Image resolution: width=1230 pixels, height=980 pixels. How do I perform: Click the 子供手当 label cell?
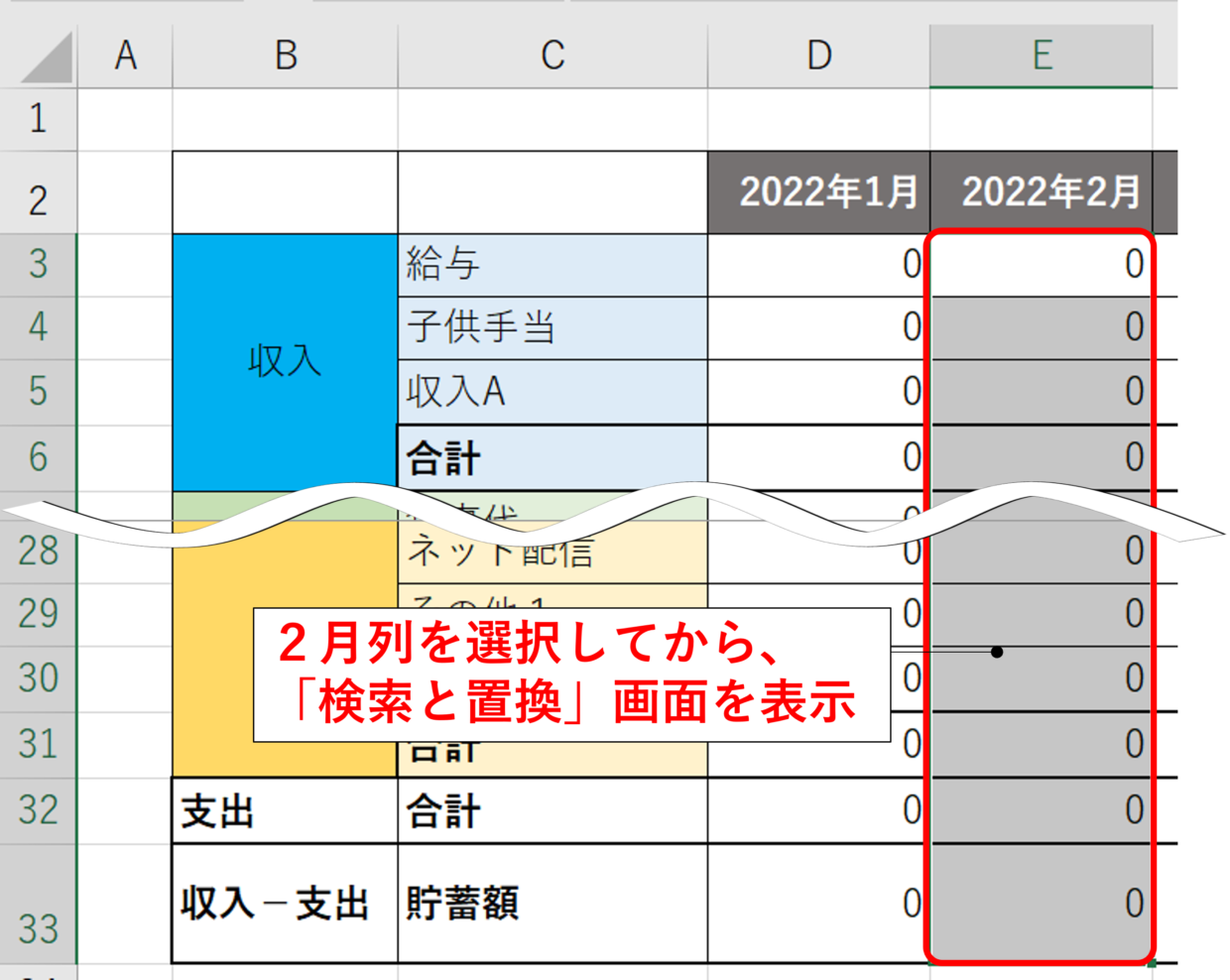[553, 327]
